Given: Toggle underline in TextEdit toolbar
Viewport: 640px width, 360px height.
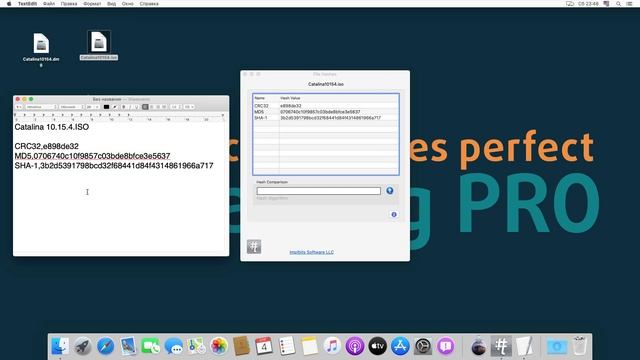Looking at the screenshot, I should [x=136, y=107].
